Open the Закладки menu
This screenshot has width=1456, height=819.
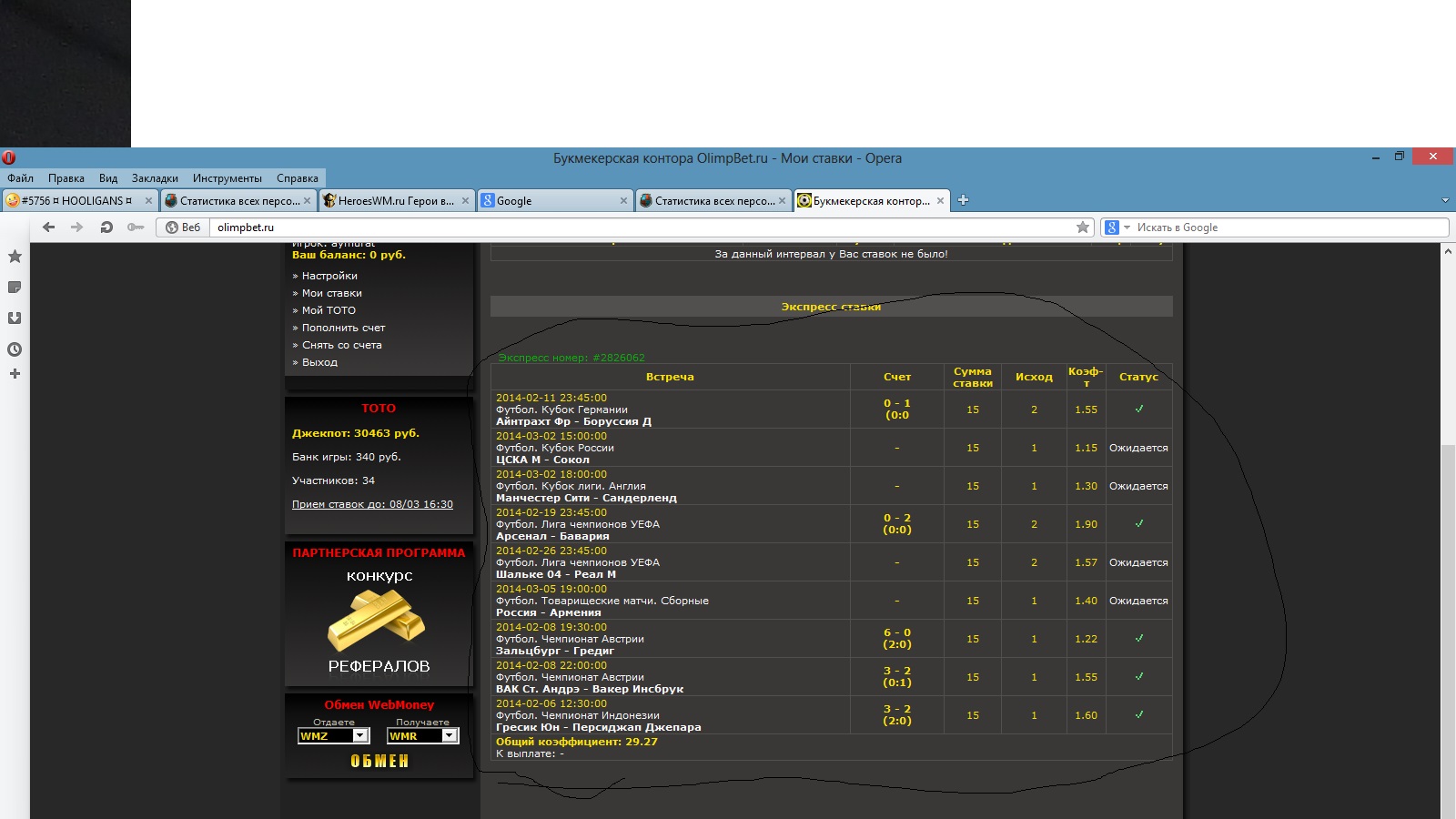pos(155,178)
